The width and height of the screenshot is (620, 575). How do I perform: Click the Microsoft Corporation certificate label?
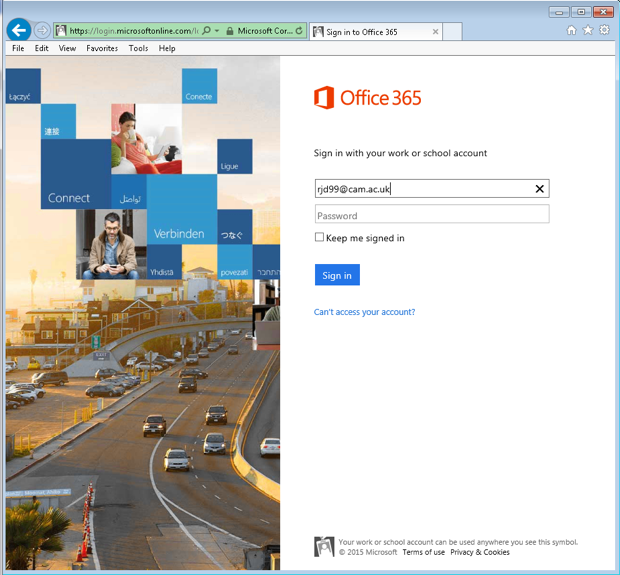click(265, 31)
